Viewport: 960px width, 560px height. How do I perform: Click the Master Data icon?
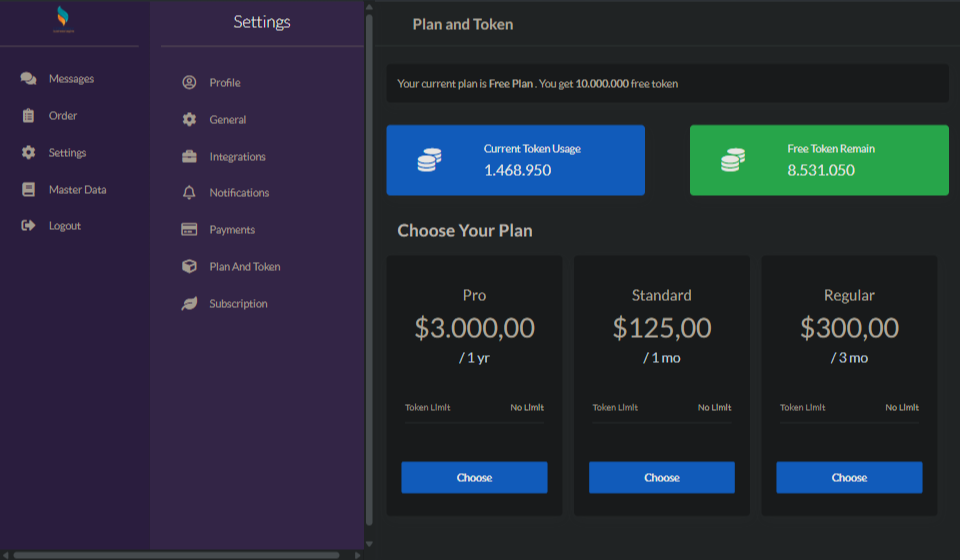[x=28, y=190]
